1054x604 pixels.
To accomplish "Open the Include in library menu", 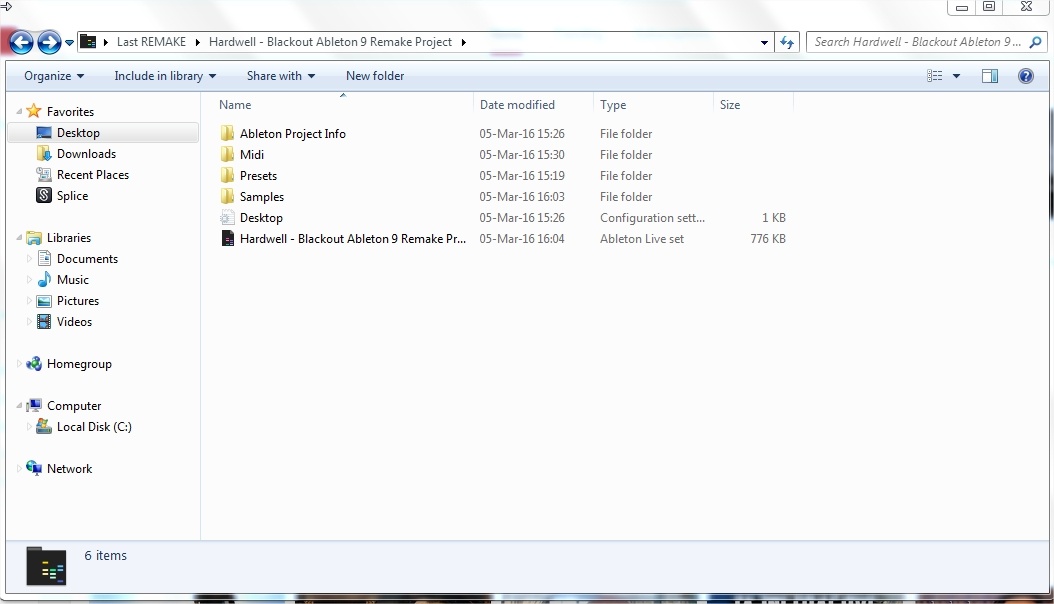I will (x=164, y=75).
